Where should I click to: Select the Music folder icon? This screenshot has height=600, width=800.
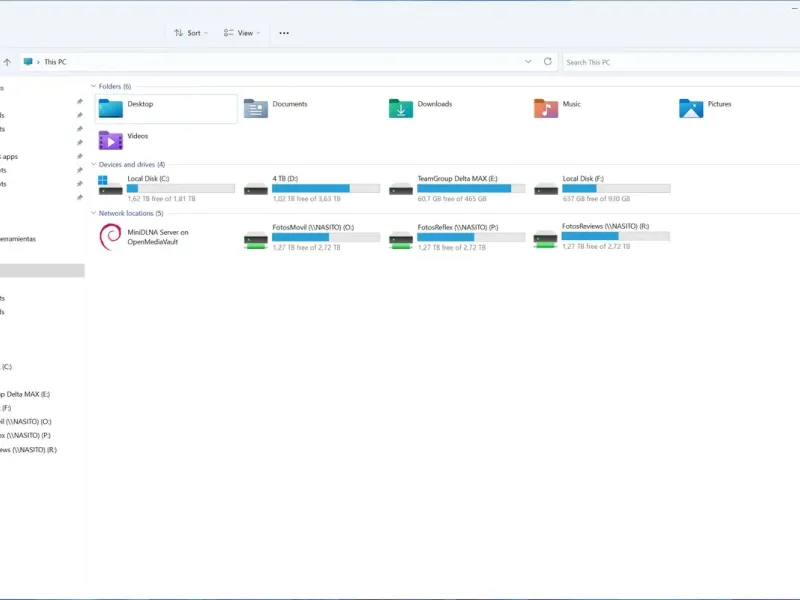[546, 109]
